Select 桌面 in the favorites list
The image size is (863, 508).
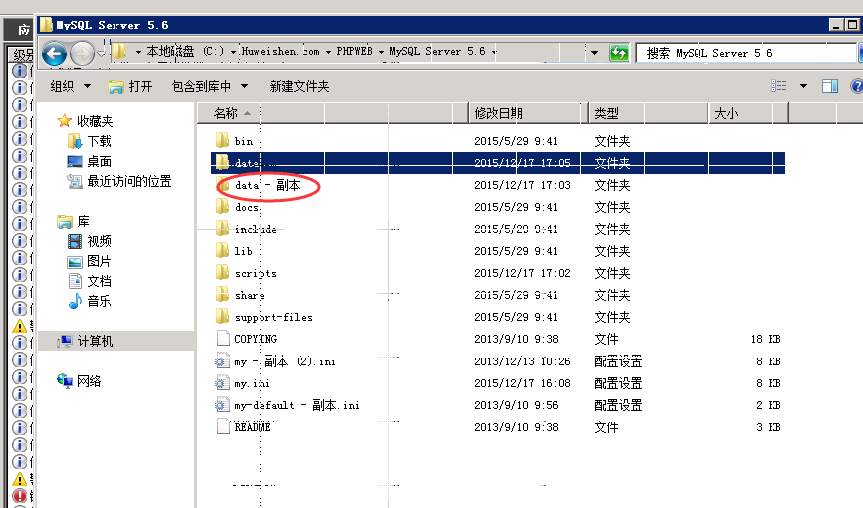click(90, 161)
